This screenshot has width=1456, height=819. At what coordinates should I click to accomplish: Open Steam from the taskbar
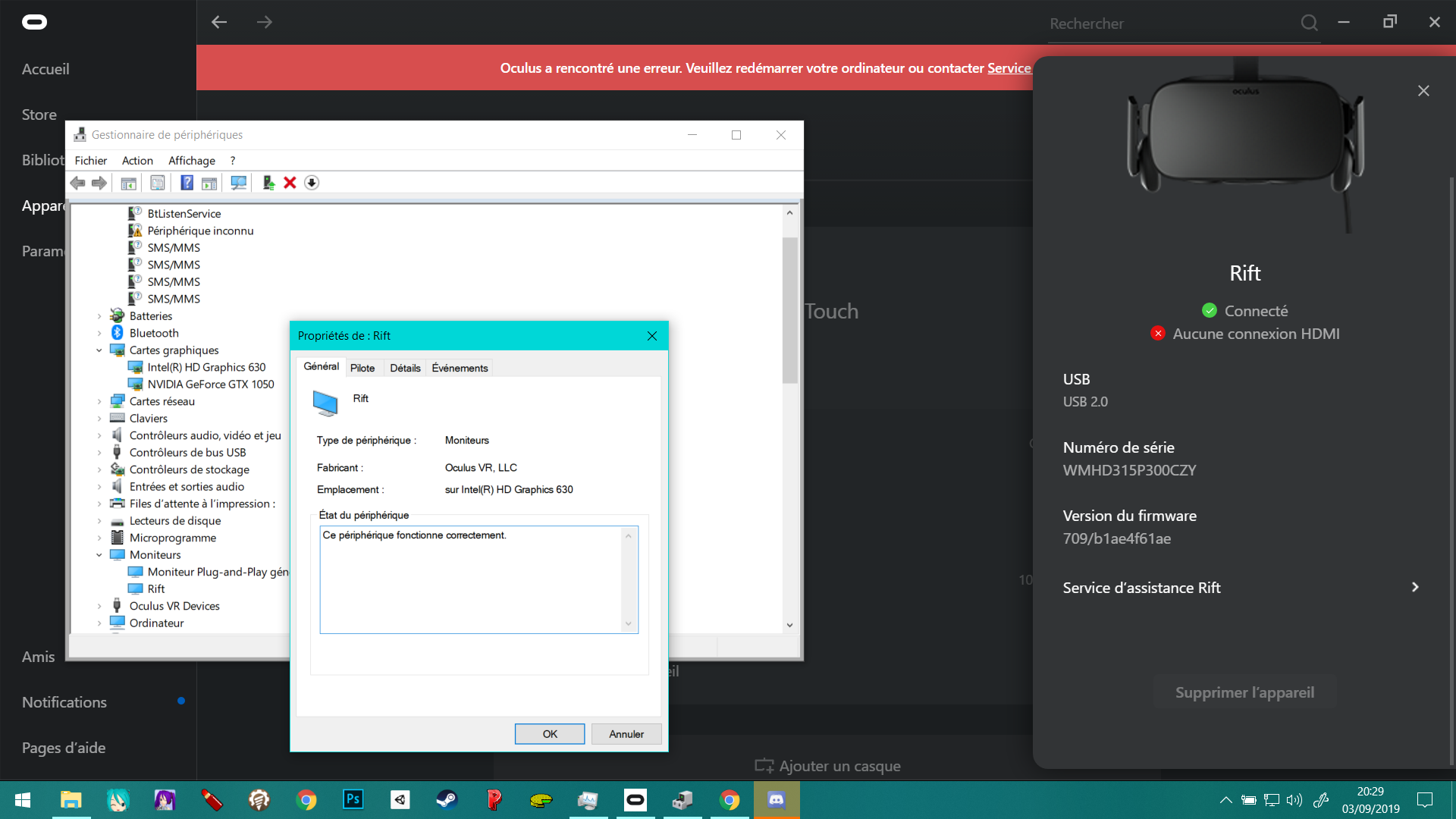click(447, 800)
